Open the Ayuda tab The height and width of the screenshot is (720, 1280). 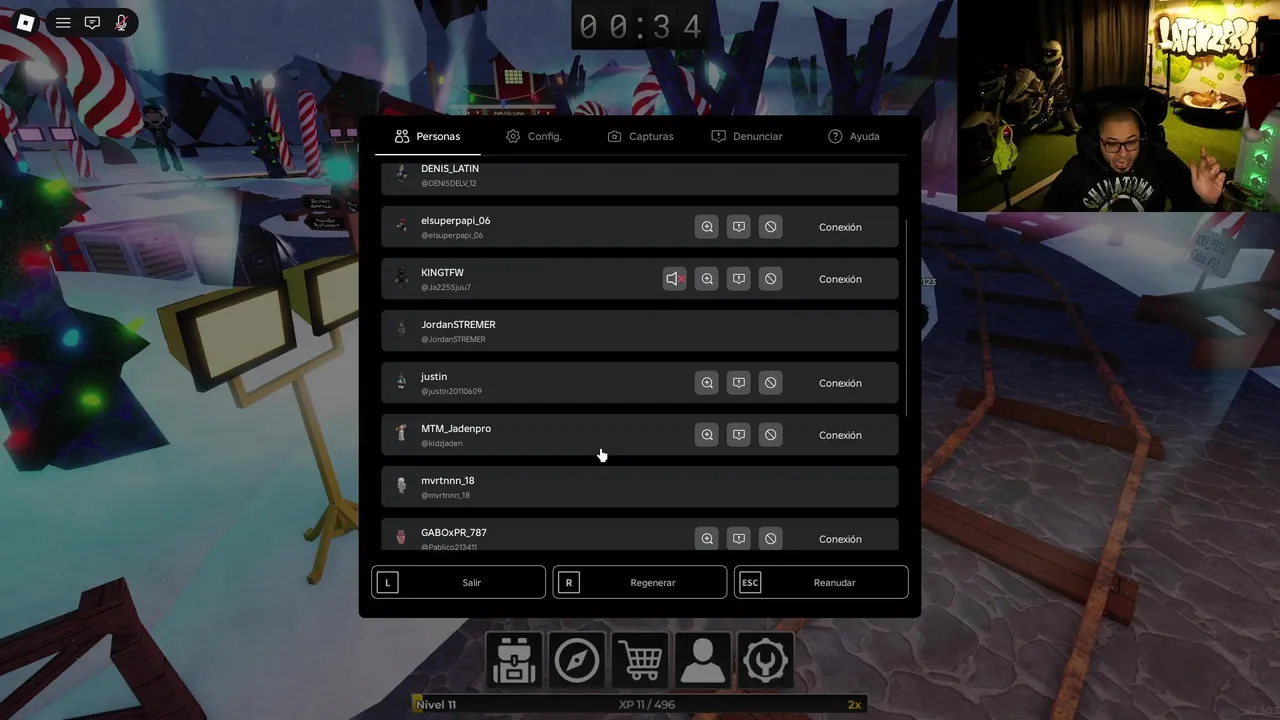point(854,136)
